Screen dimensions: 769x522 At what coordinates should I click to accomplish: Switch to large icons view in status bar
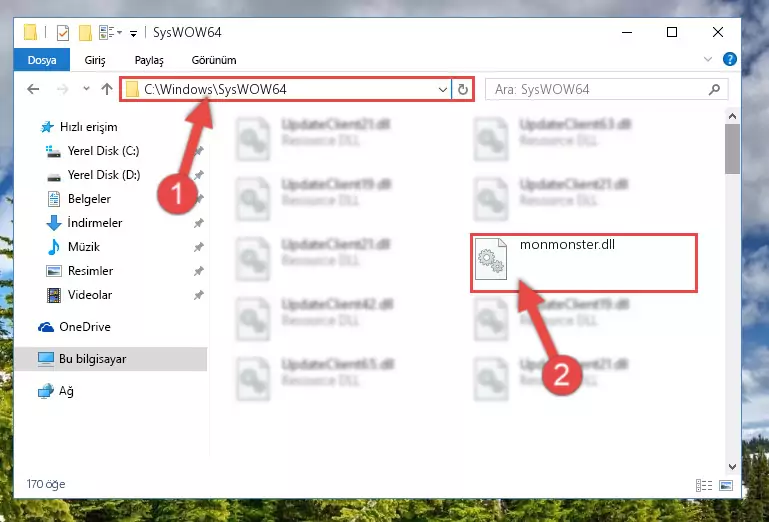tap(726, 485)
